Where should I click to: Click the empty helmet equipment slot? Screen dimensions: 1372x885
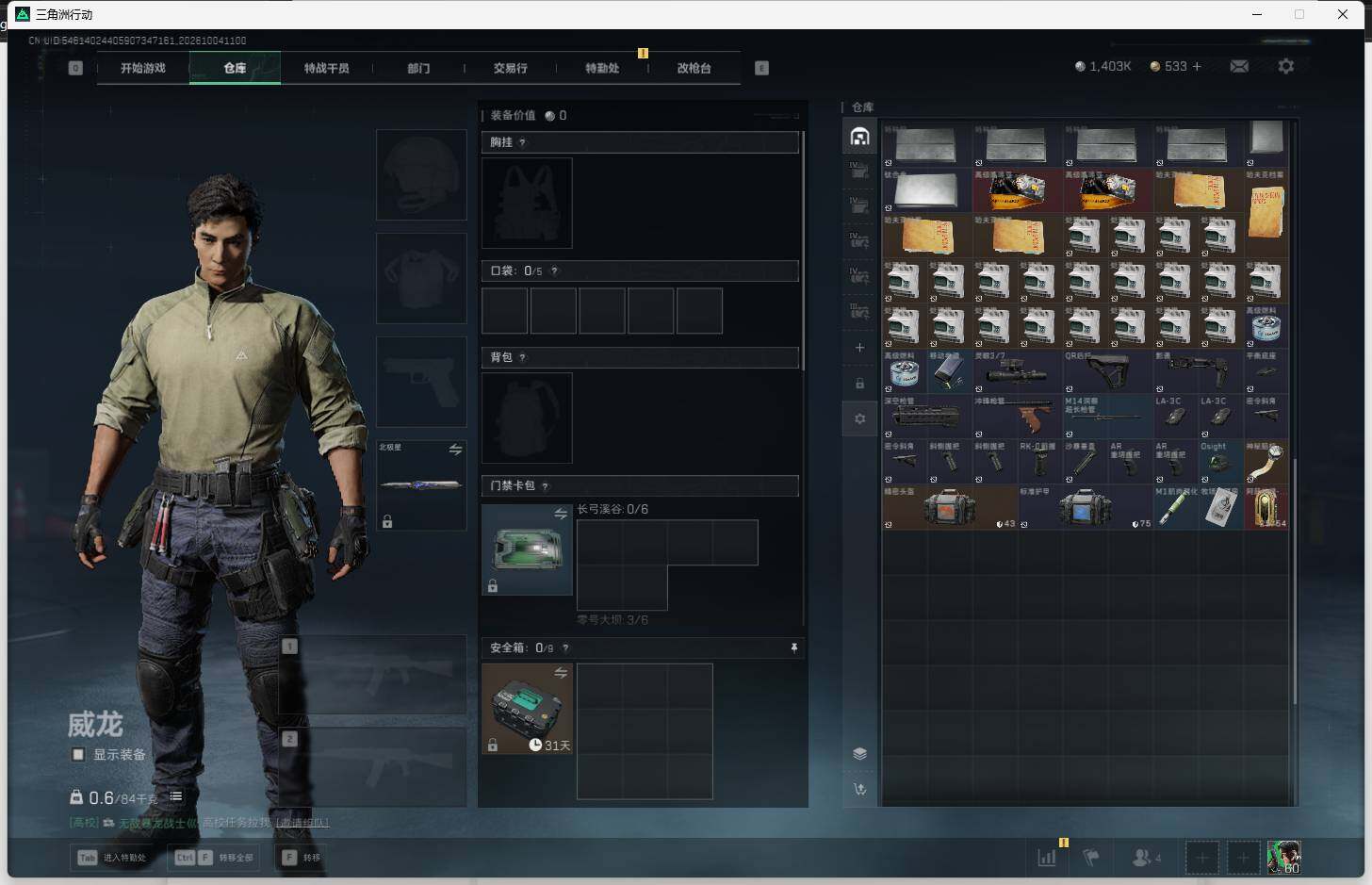[421, 175]
